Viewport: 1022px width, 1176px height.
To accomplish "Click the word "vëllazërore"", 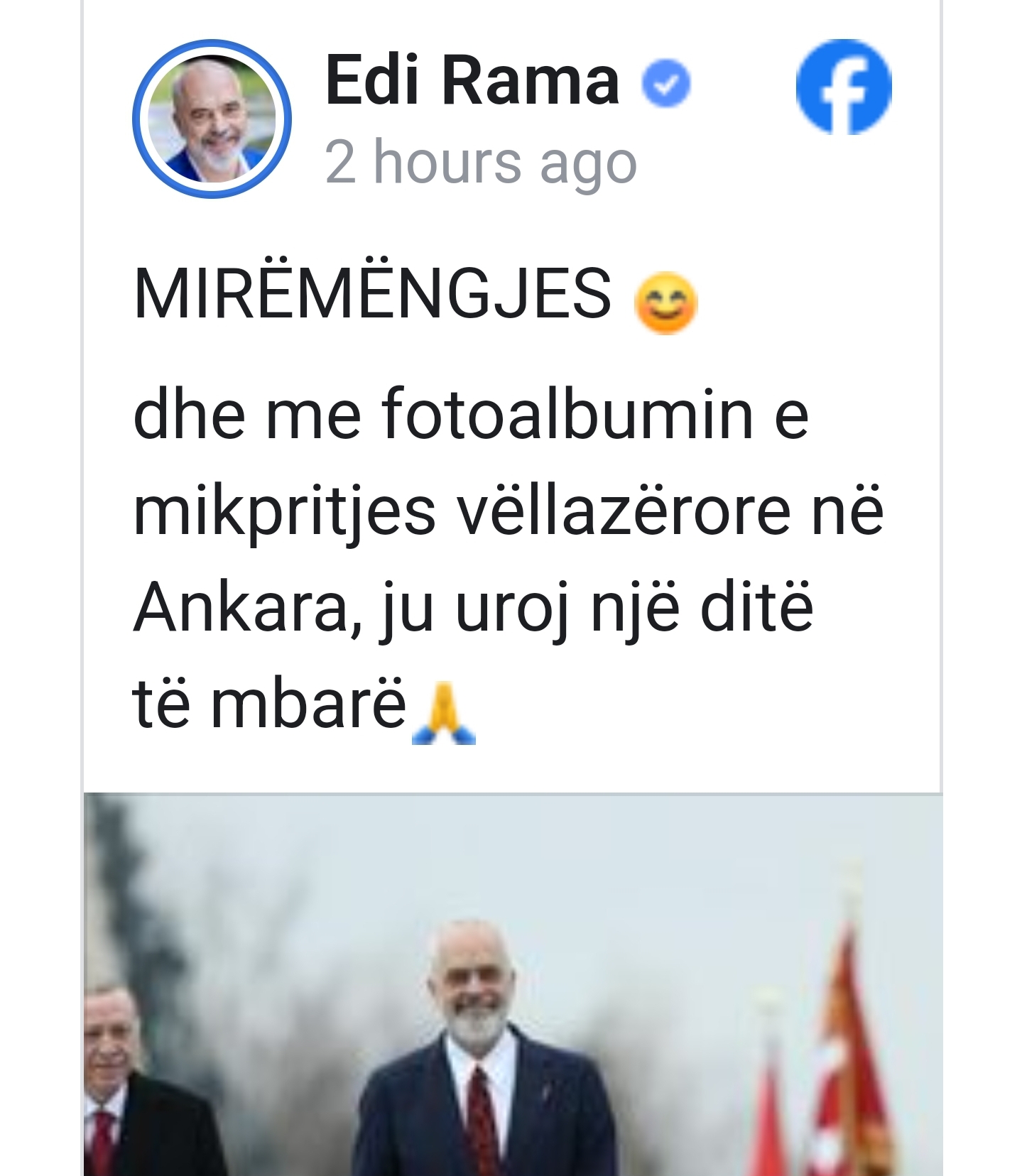I will point(623,511).
